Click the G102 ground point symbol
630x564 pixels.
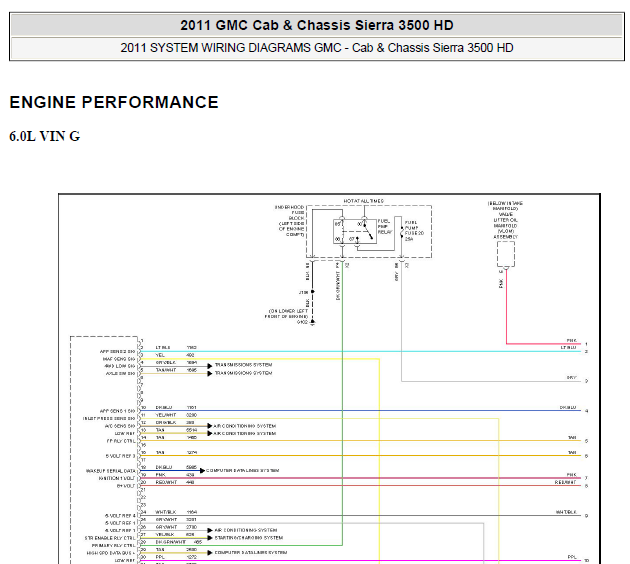(x=312, y=322)
